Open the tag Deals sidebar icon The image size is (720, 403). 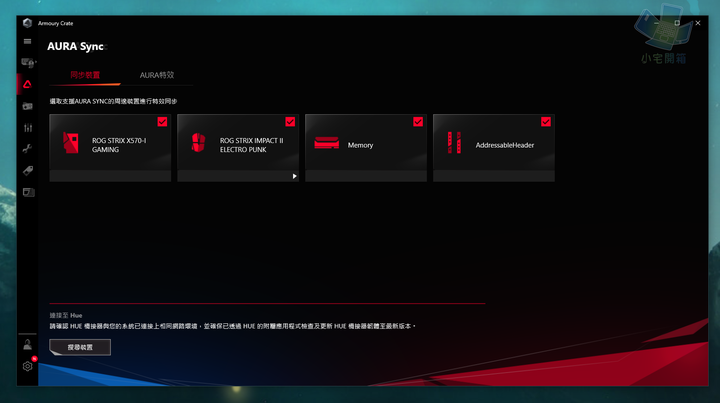coord(28,171)
